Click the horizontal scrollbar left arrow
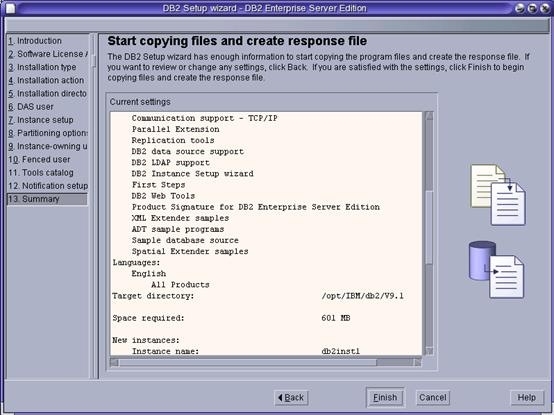554x415 pixels. pos(114,362)
